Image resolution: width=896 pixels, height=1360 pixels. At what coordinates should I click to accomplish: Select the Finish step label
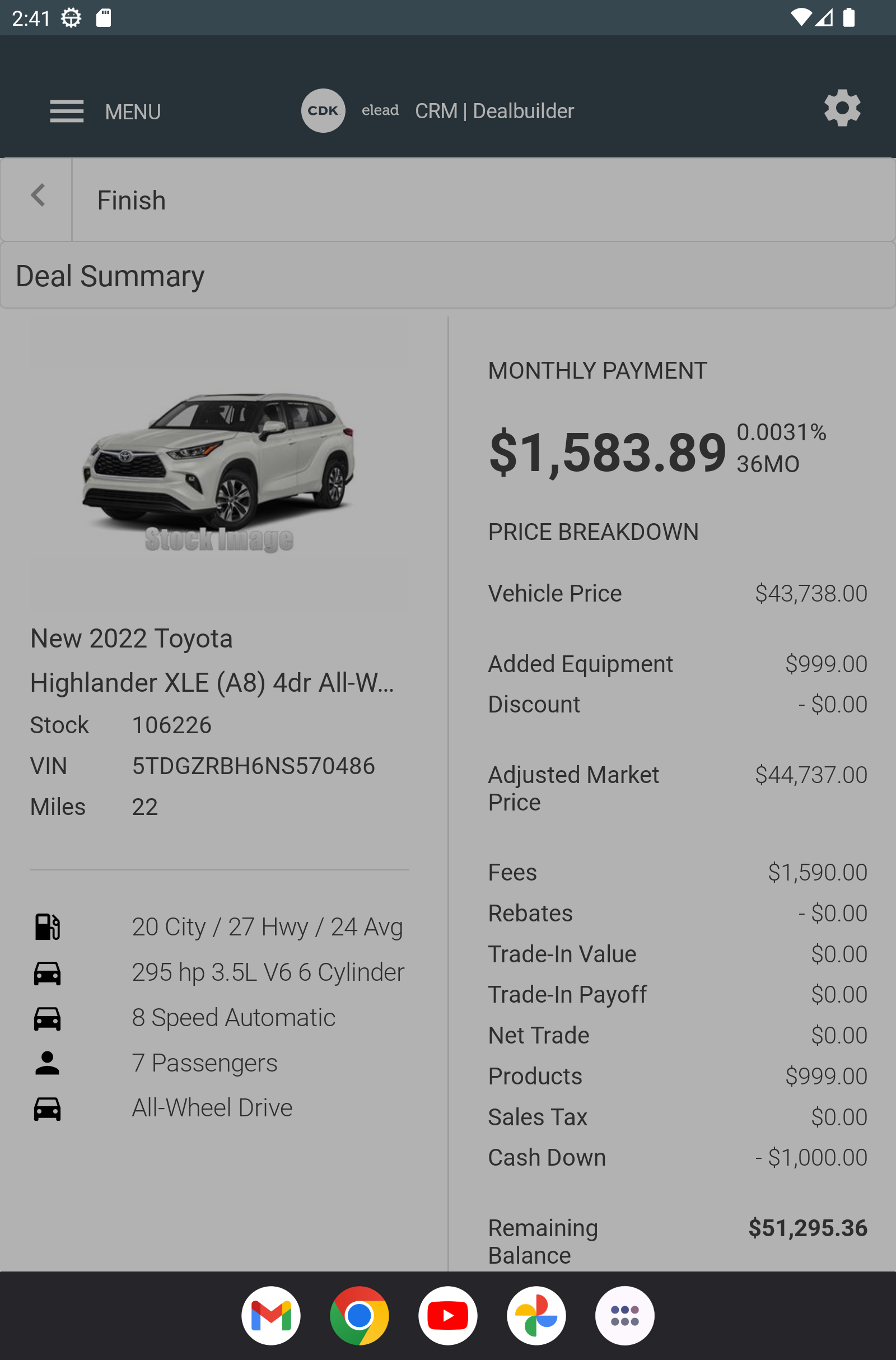coord(132,201)
